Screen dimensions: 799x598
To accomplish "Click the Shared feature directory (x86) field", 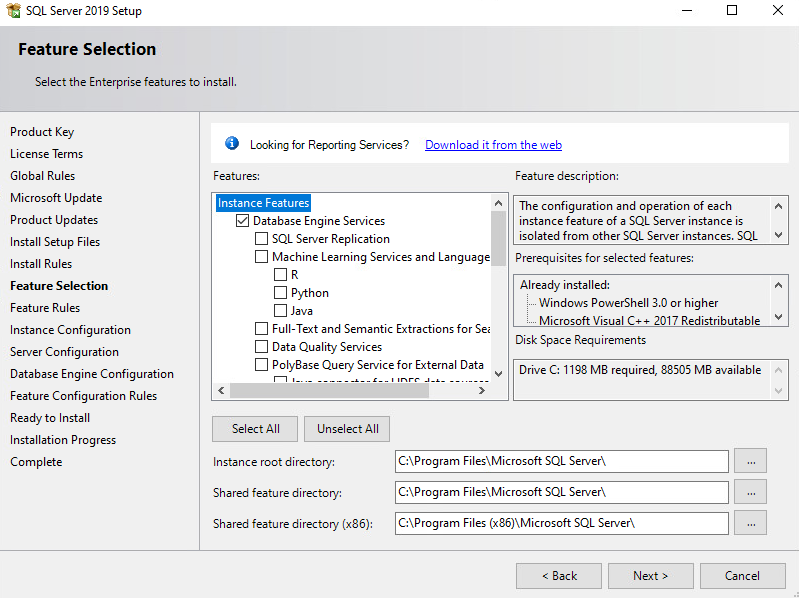I will click(562, 523).
